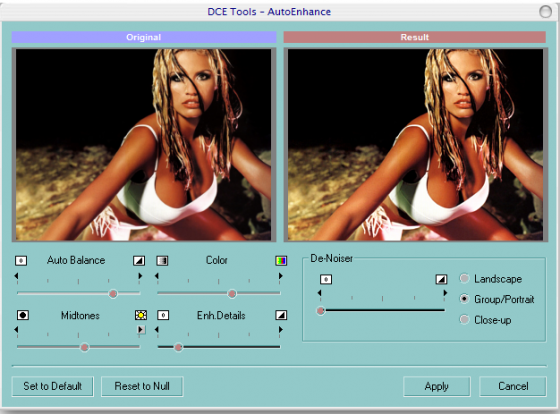Click the grayscale icon left of Color
This screenshot has height=414, width=560.
(x=162, y=260)
